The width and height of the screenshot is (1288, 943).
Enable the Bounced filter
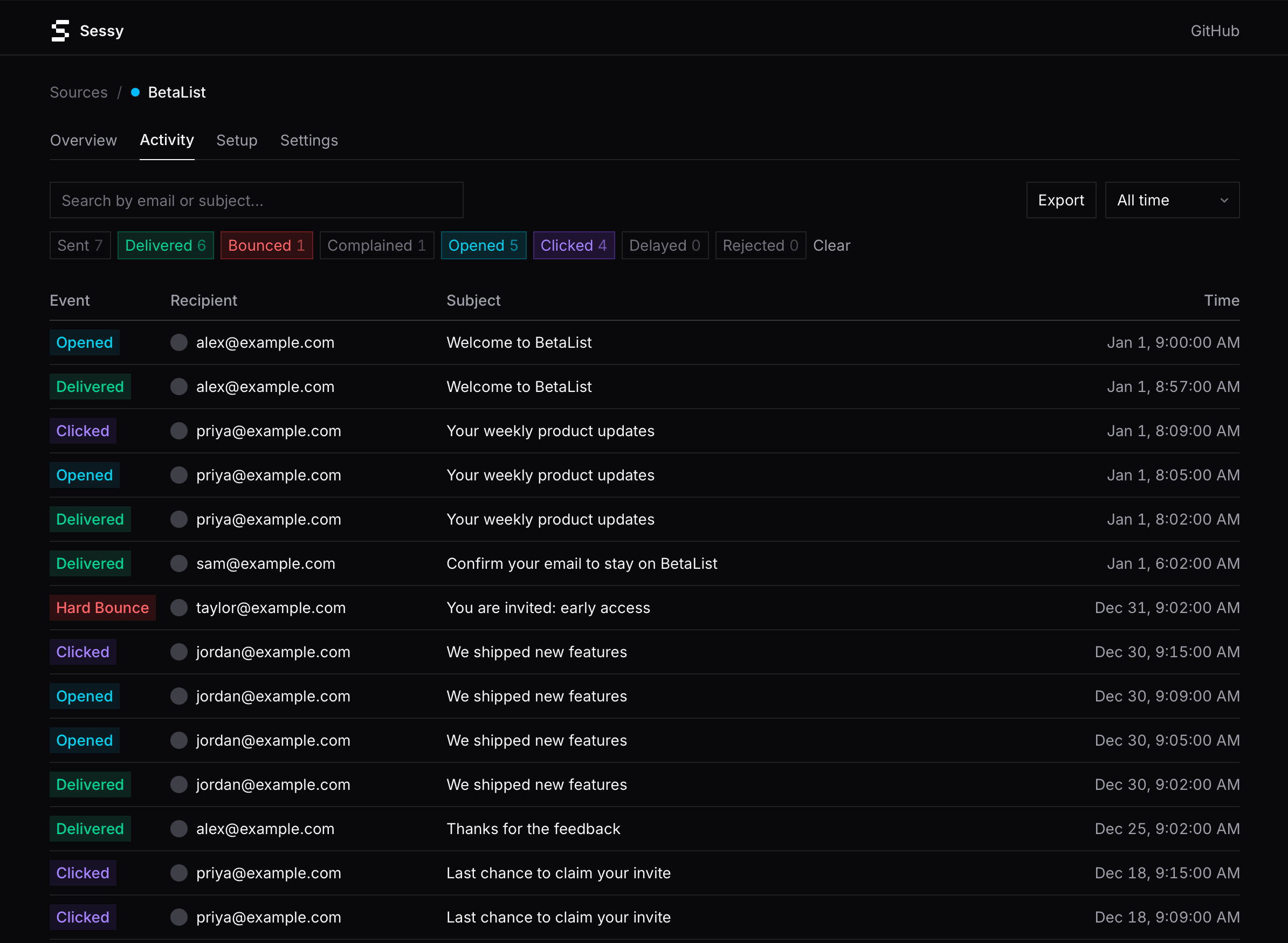coord(266,245)
